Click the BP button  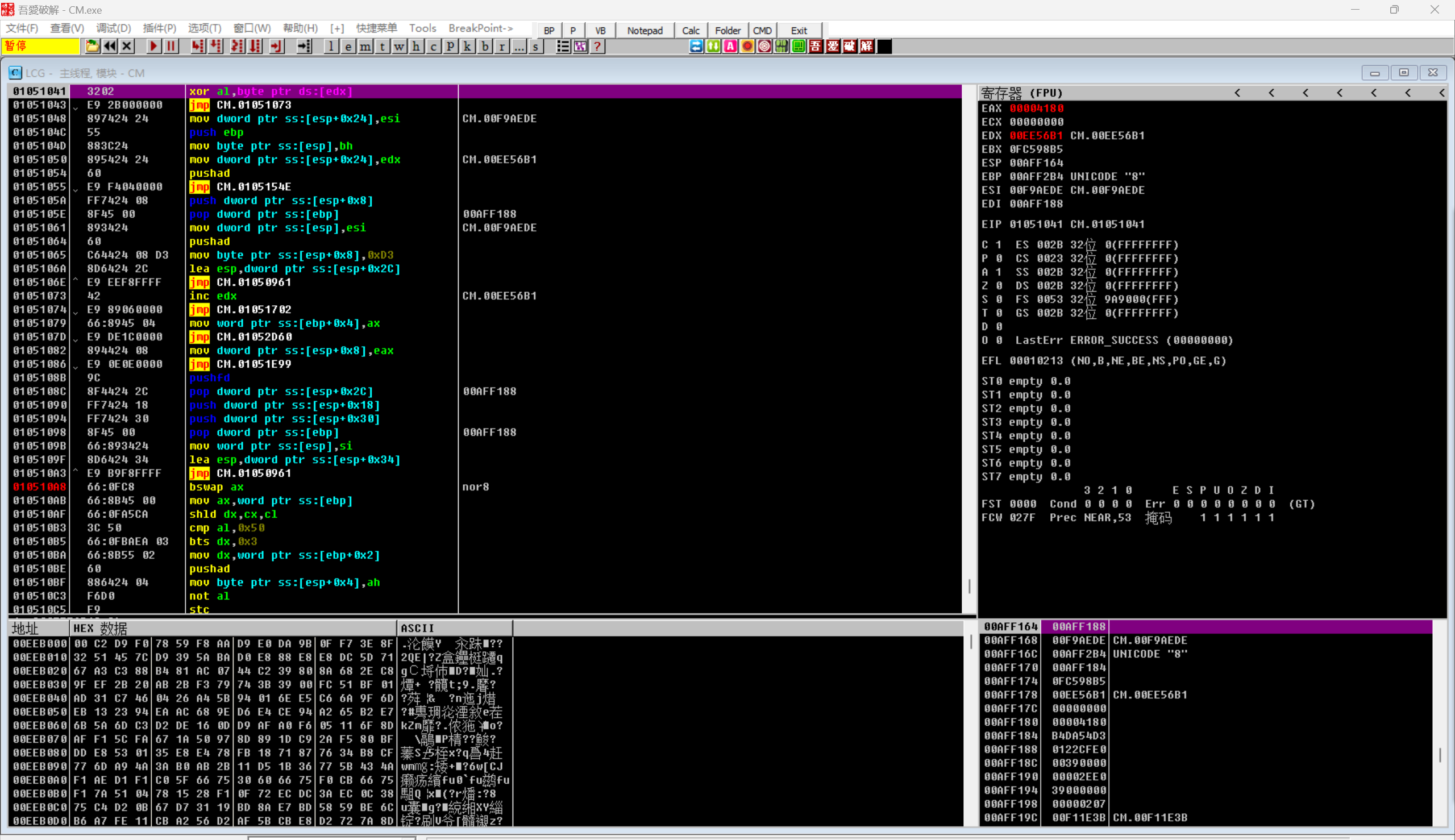[548, 31]
